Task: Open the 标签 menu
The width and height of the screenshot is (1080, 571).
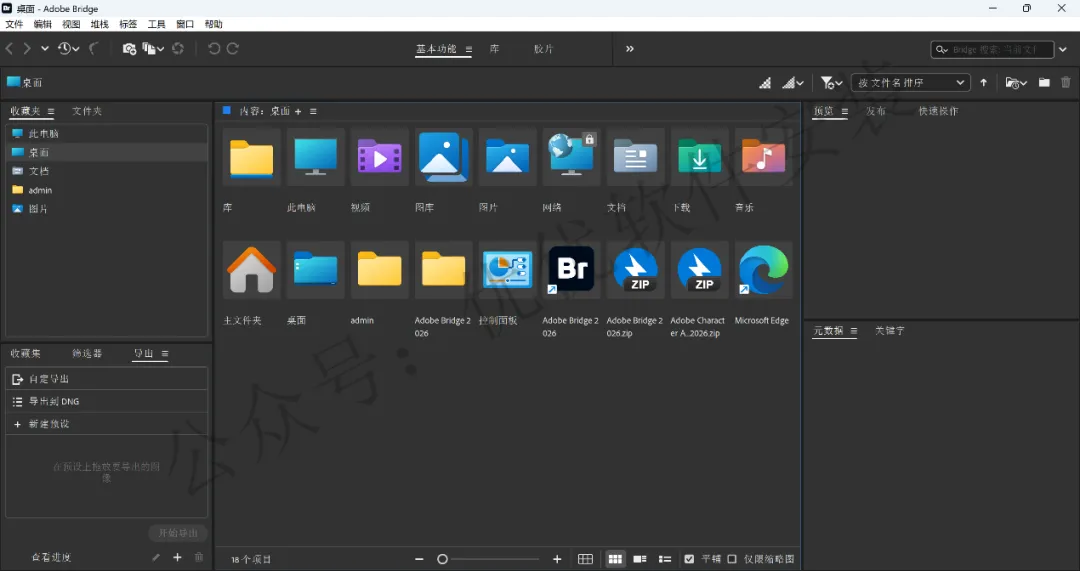Action: pos(128,24)
